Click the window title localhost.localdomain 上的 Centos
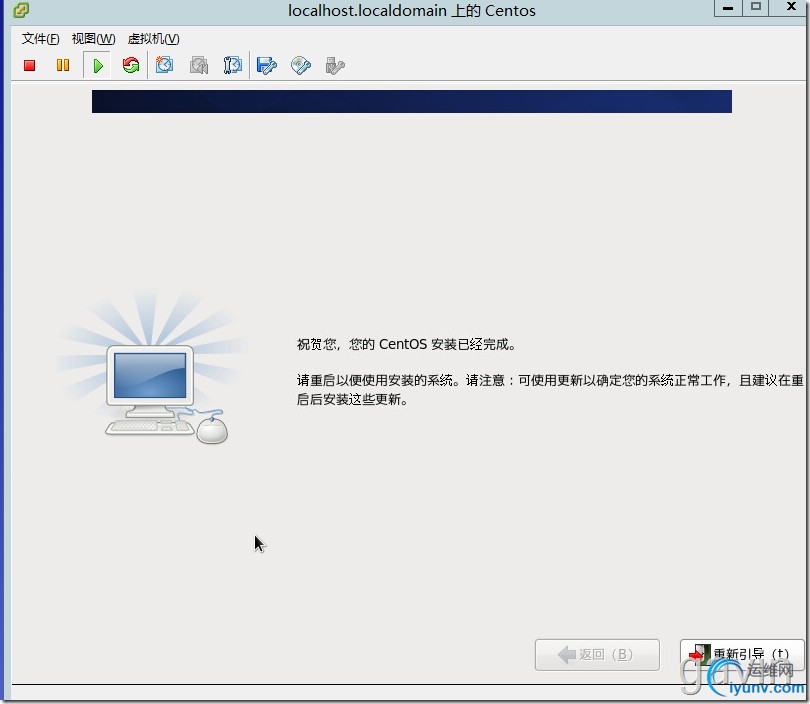Screen dimensions: 810x704 pos(412,10)
